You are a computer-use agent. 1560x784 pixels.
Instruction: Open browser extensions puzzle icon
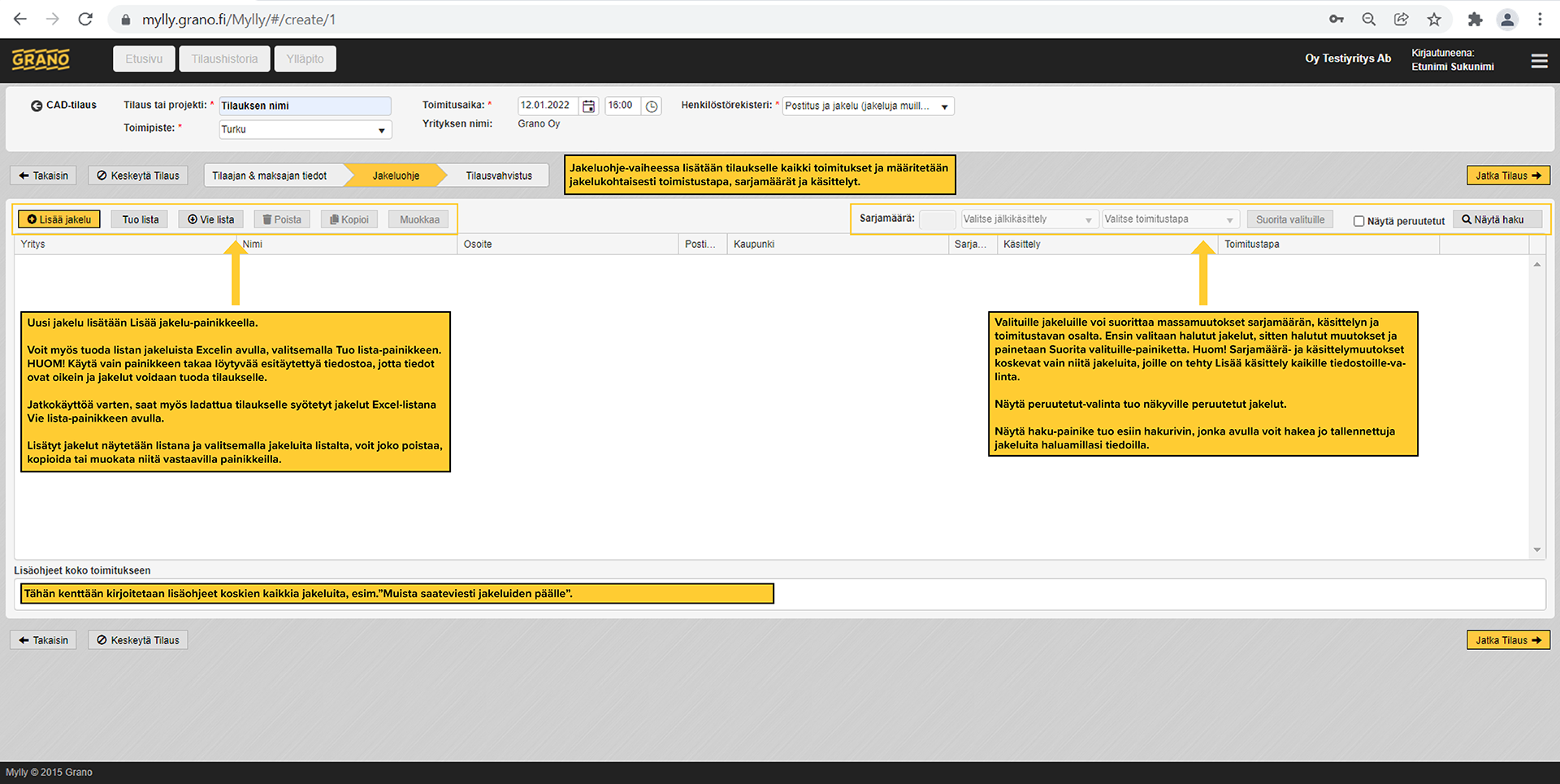[x=1475, y=19]
